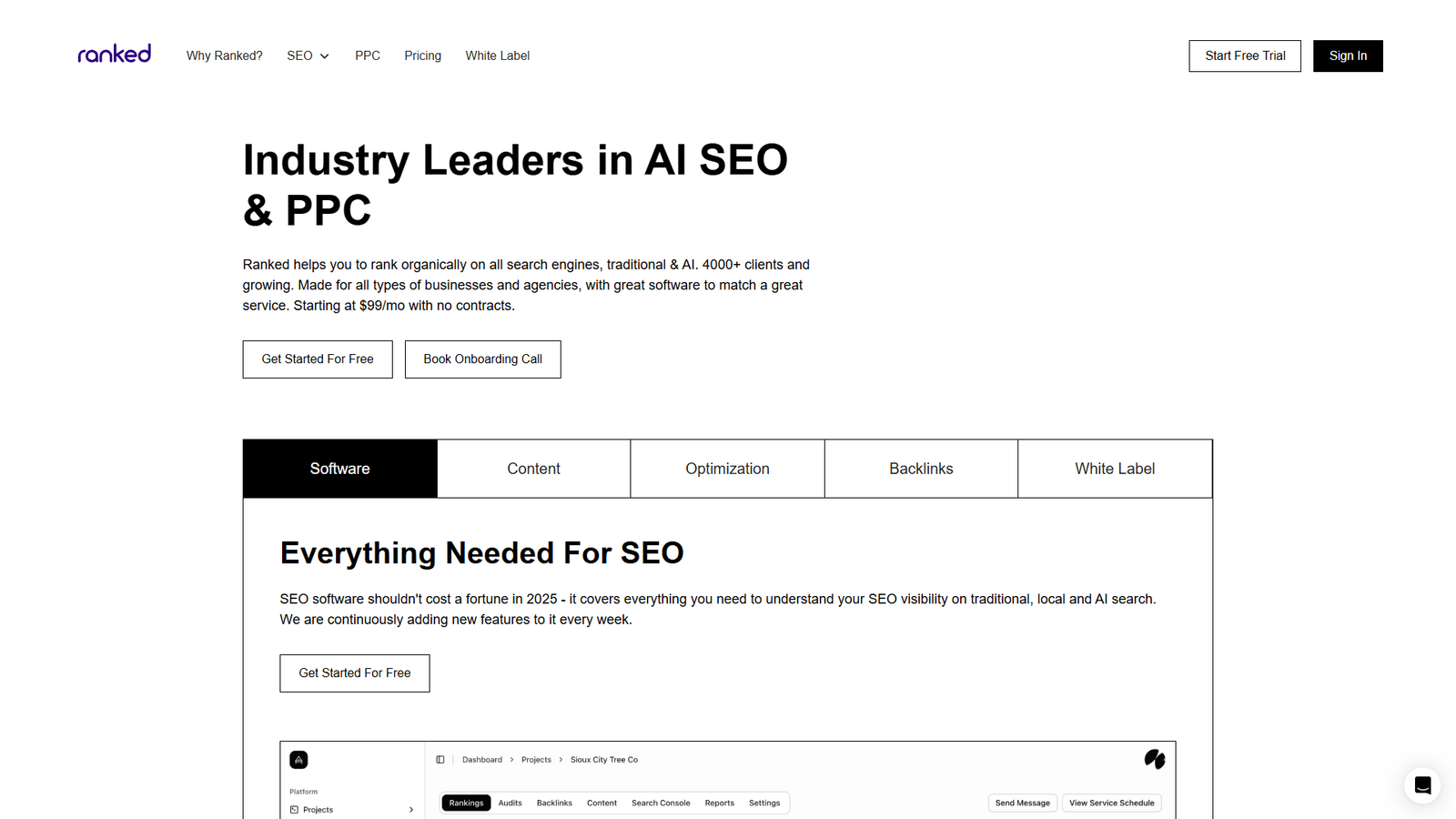
Task: Click Book Onboarding Call
Action: (482, 359)
